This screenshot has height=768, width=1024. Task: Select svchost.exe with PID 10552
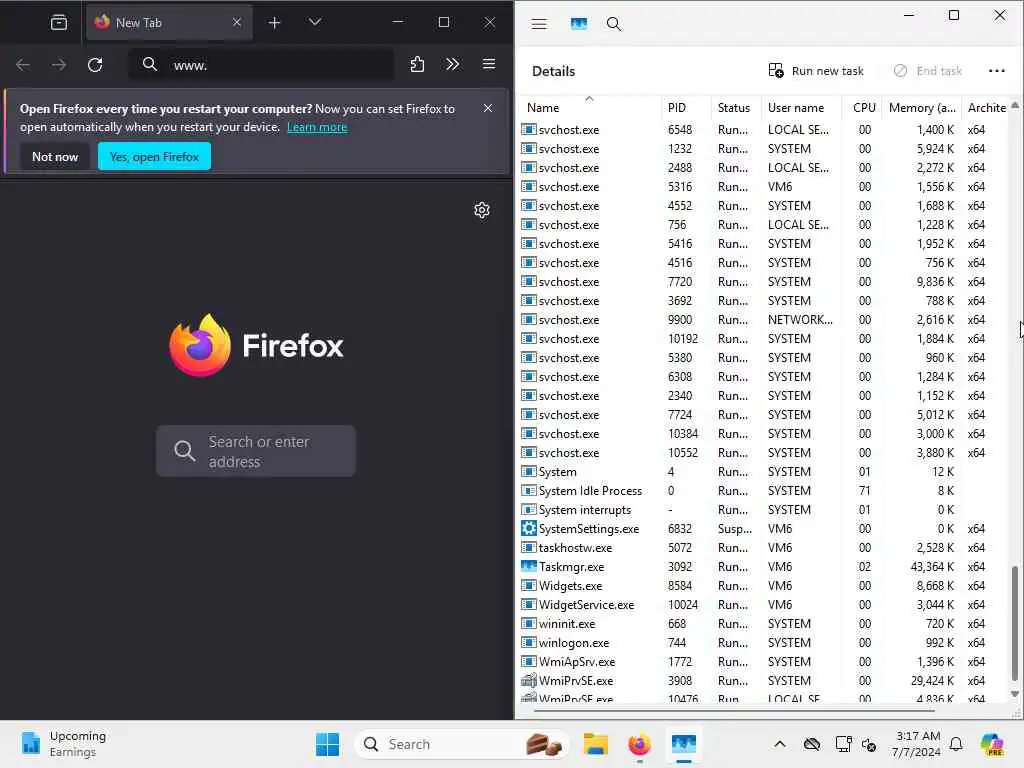(764, 453)
